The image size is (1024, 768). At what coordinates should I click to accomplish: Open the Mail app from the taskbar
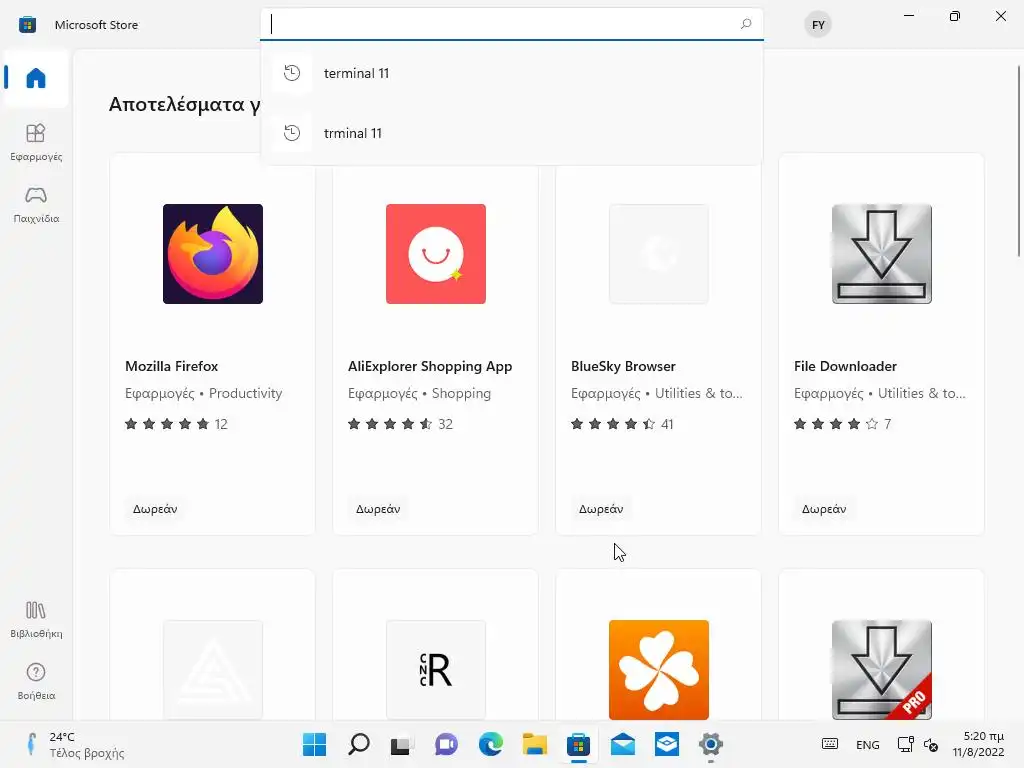pyautogui.click(x=622, y=744)
